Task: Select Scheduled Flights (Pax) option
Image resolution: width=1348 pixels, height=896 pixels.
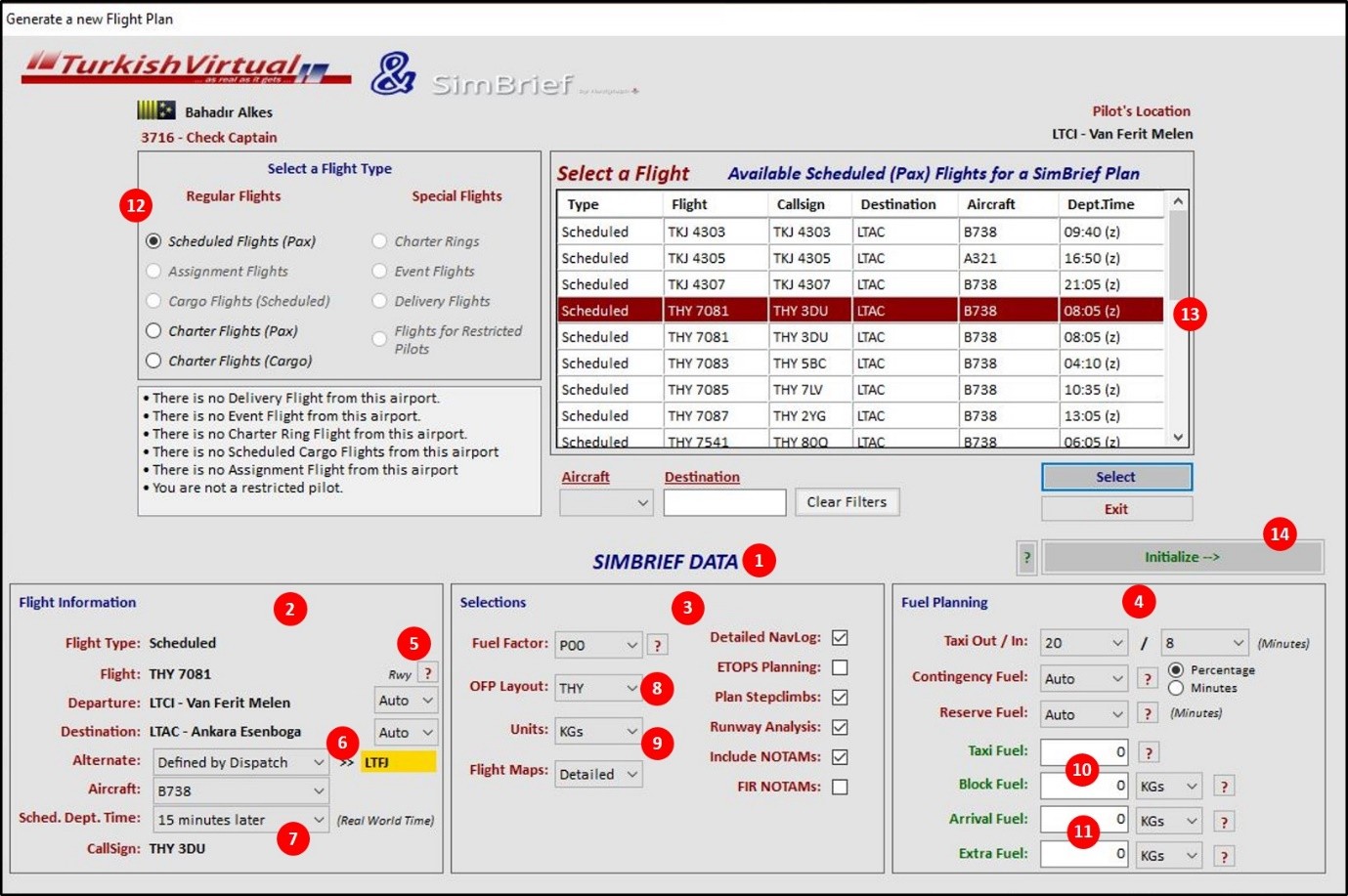Action: (x=153, y=240)
